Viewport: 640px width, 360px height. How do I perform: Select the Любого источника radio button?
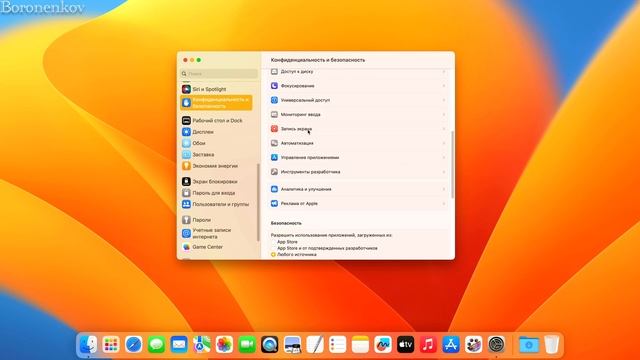coord(273,254)
